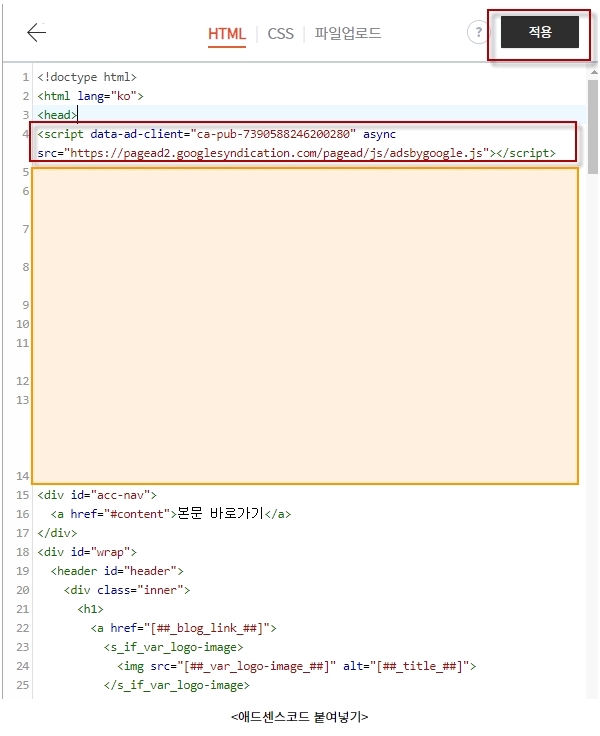The height and width of the screenshot is (736, 600).
Task: Open the 파일업로드 tab
Action: tap(347, 33)
